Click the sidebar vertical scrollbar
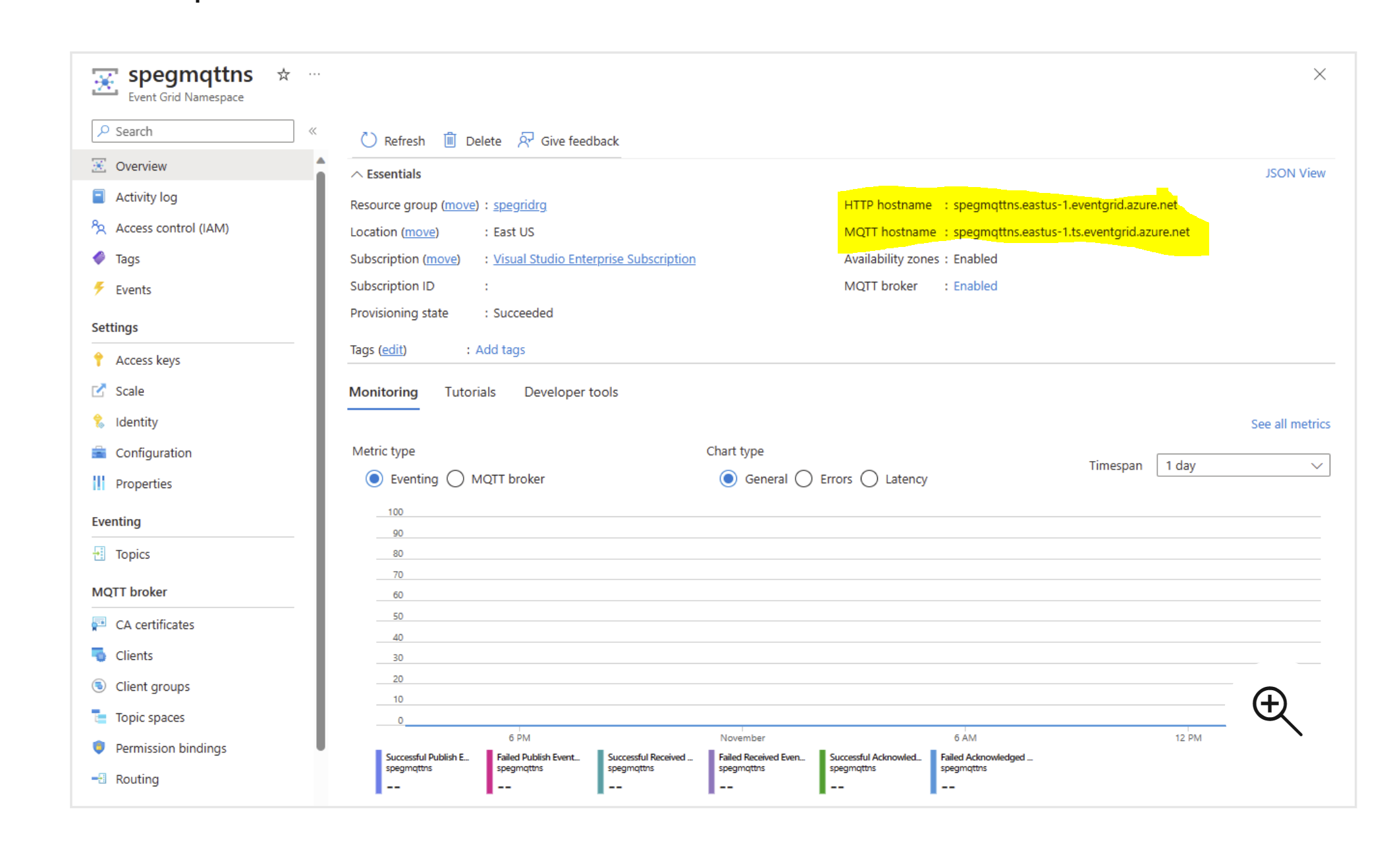1385x868 pixels. click(321, 461)
